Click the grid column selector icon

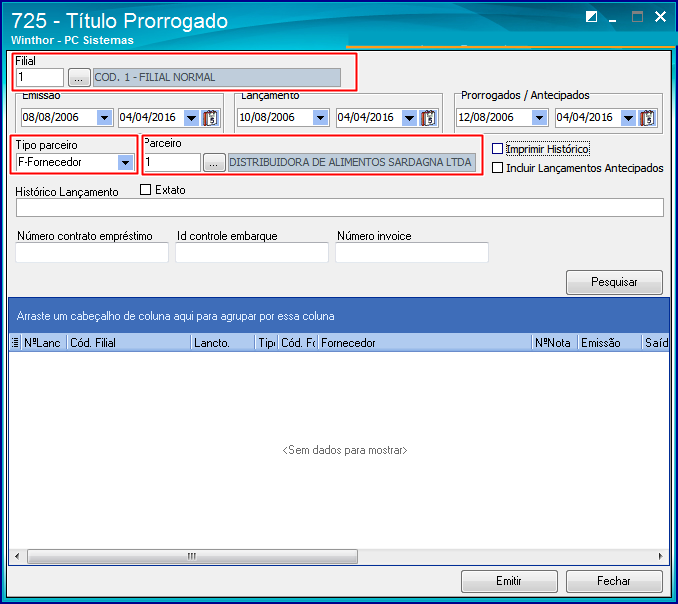click(15, 342)
